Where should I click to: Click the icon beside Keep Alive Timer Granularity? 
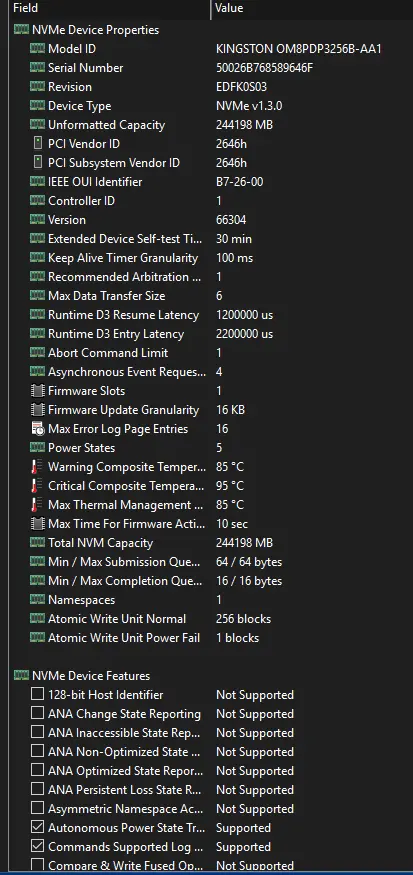[x=37, y=257]
